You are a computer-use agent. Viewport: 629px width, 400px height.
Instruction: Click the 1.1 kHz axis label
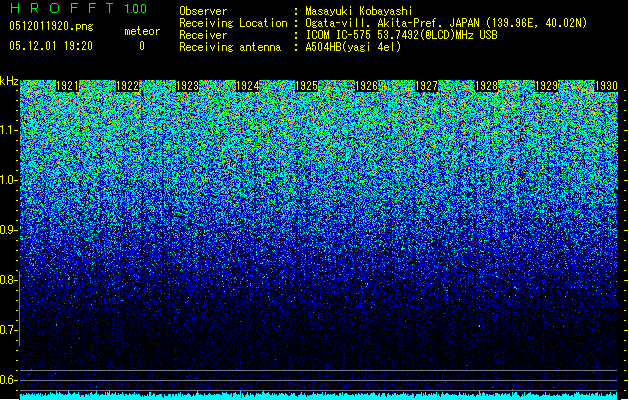pos(8,130)
